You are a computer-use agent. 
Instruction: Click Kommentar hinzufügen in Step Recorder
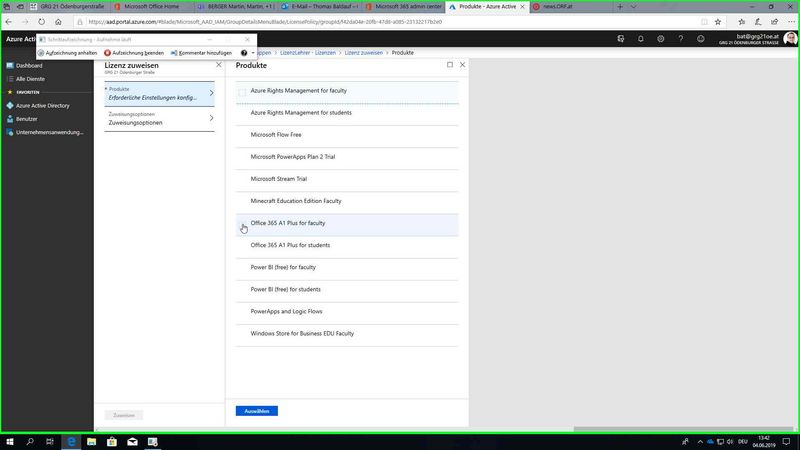click(201, 53)
